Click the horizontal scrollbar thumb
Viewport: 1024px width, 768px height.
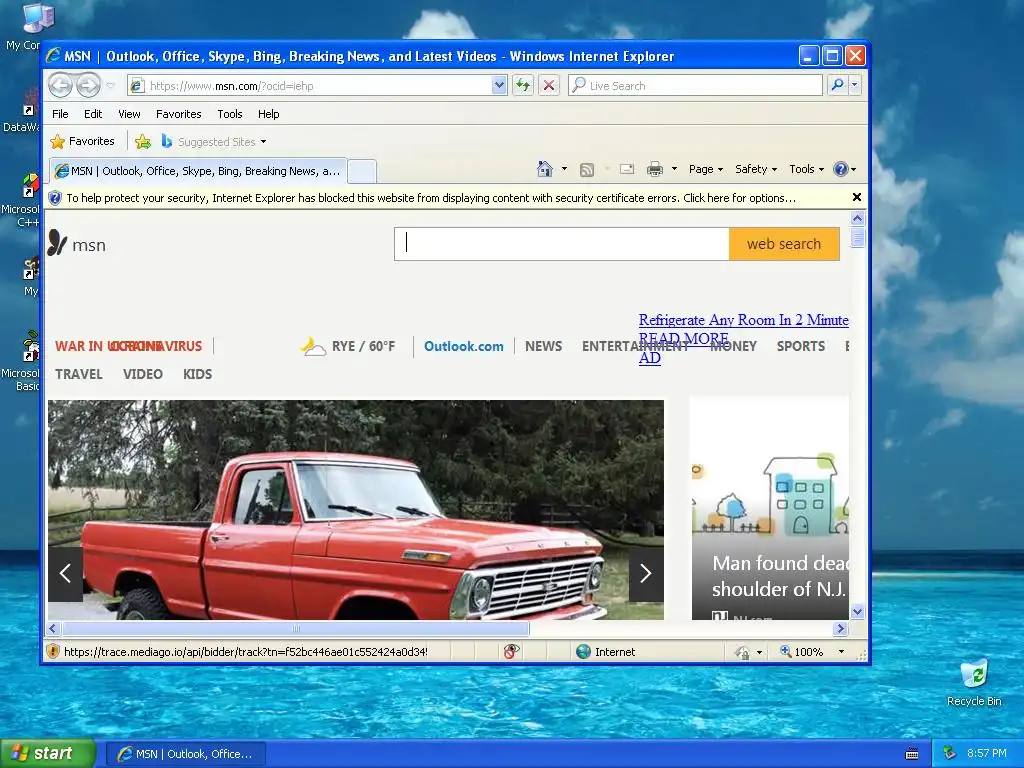[296, 628]
